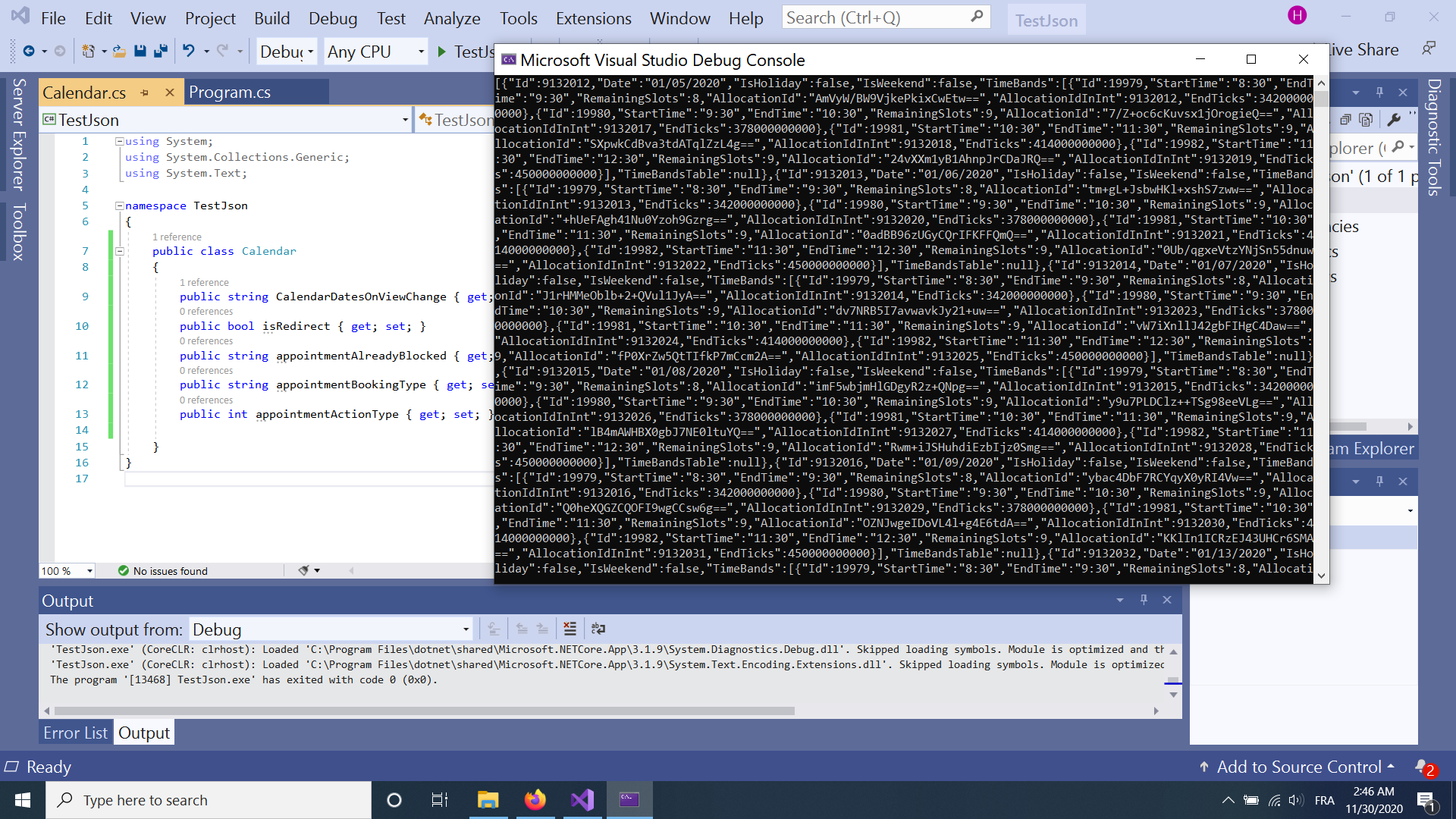
Task: Toggle auto-hide pin of Output panel
Action: (x=1144, y=600)
